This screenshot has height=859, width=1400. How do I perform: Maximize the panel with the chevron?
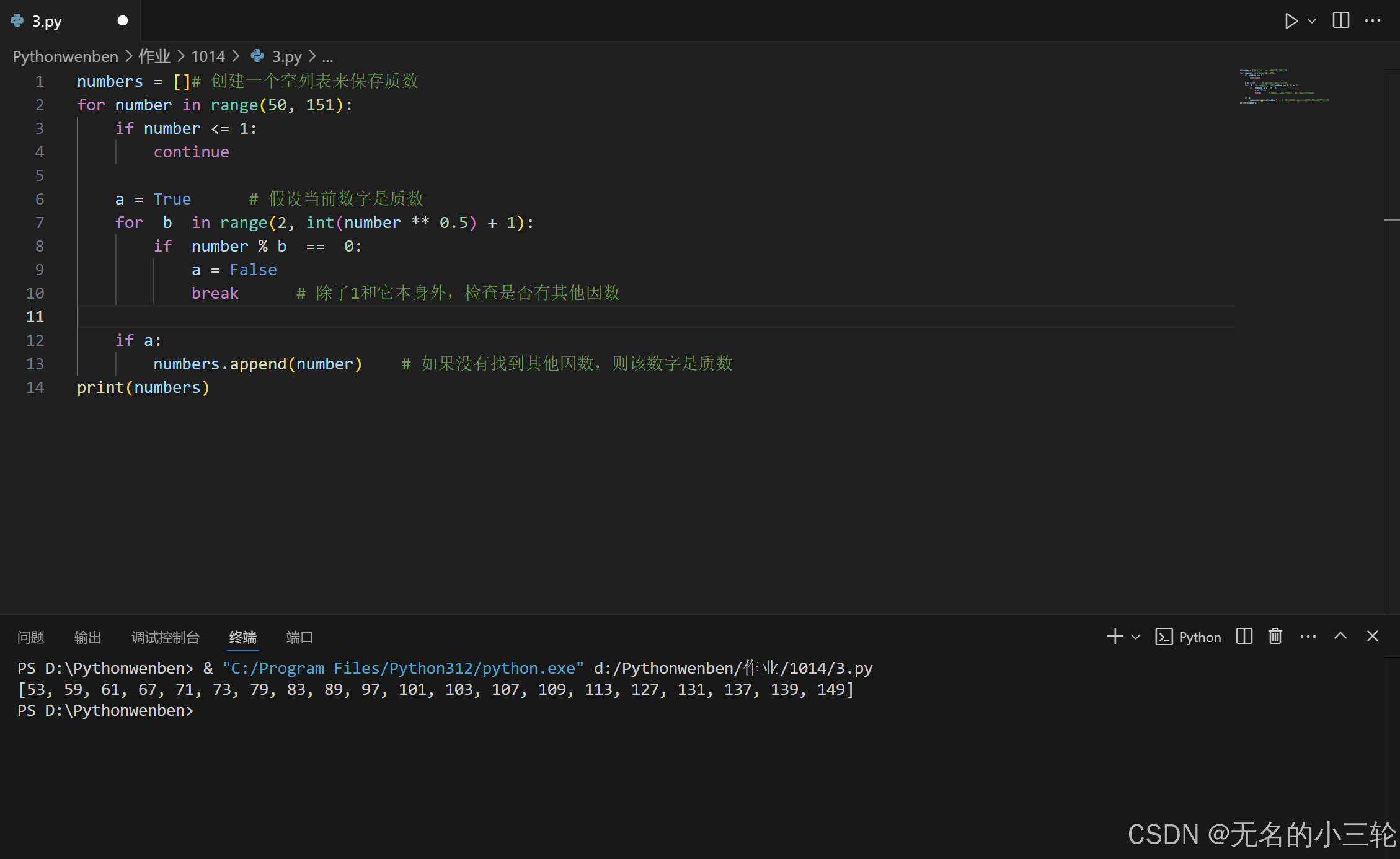pos(1340,637)
